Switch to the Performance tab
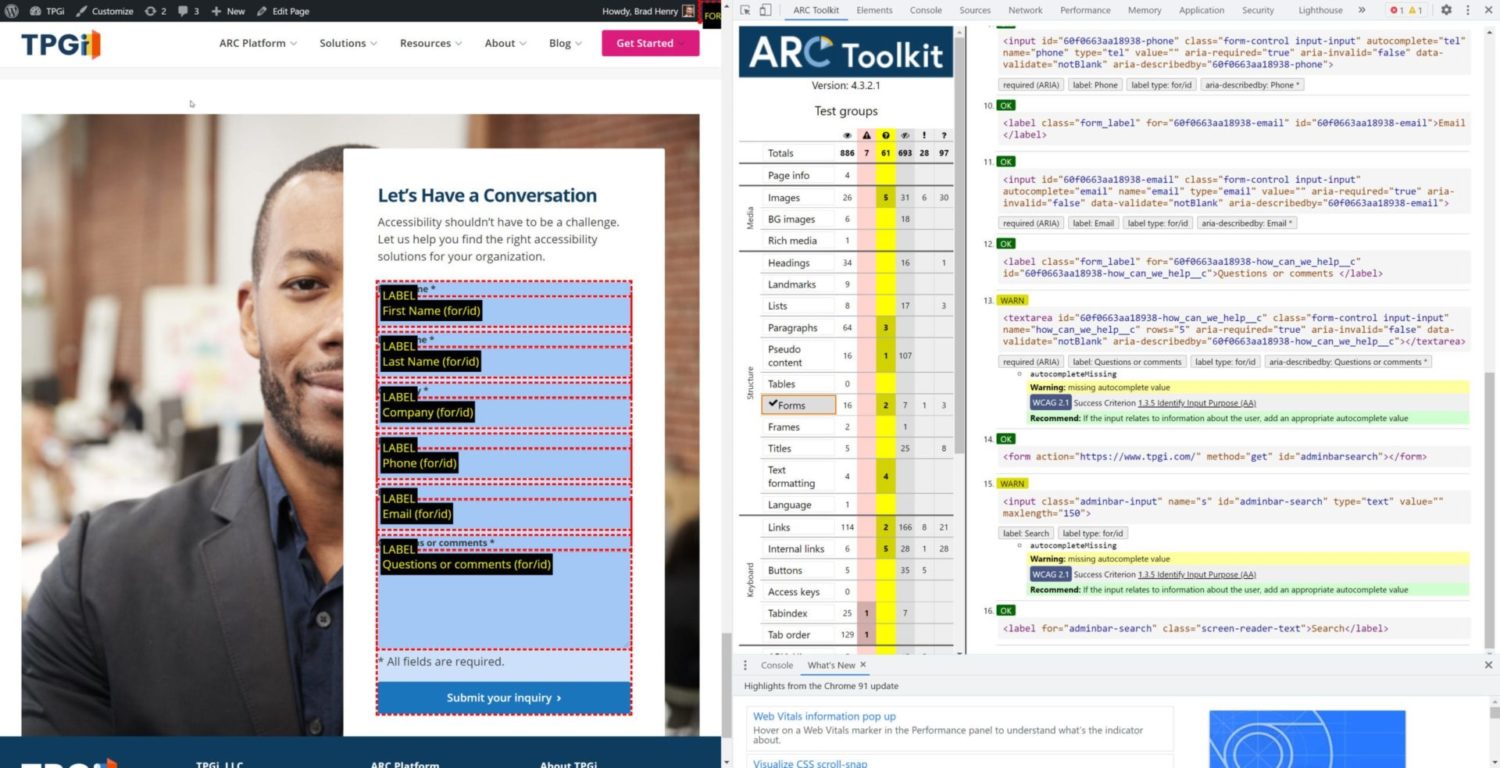Viewport: 1500px width, 768px height. (1085, 10)
